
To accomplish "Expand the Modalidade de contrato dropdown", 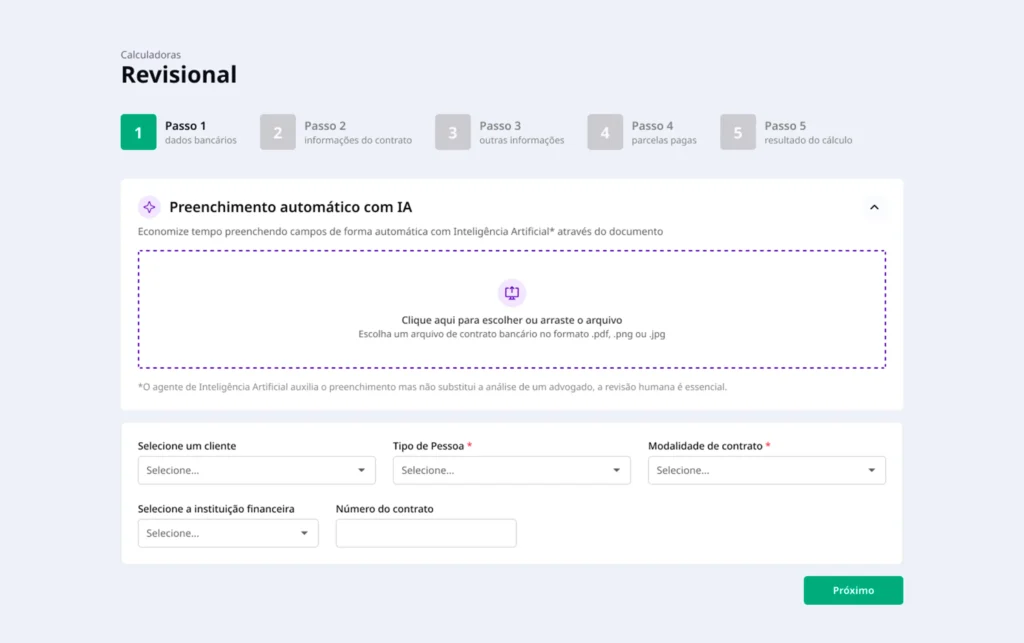I will point(766,470).
